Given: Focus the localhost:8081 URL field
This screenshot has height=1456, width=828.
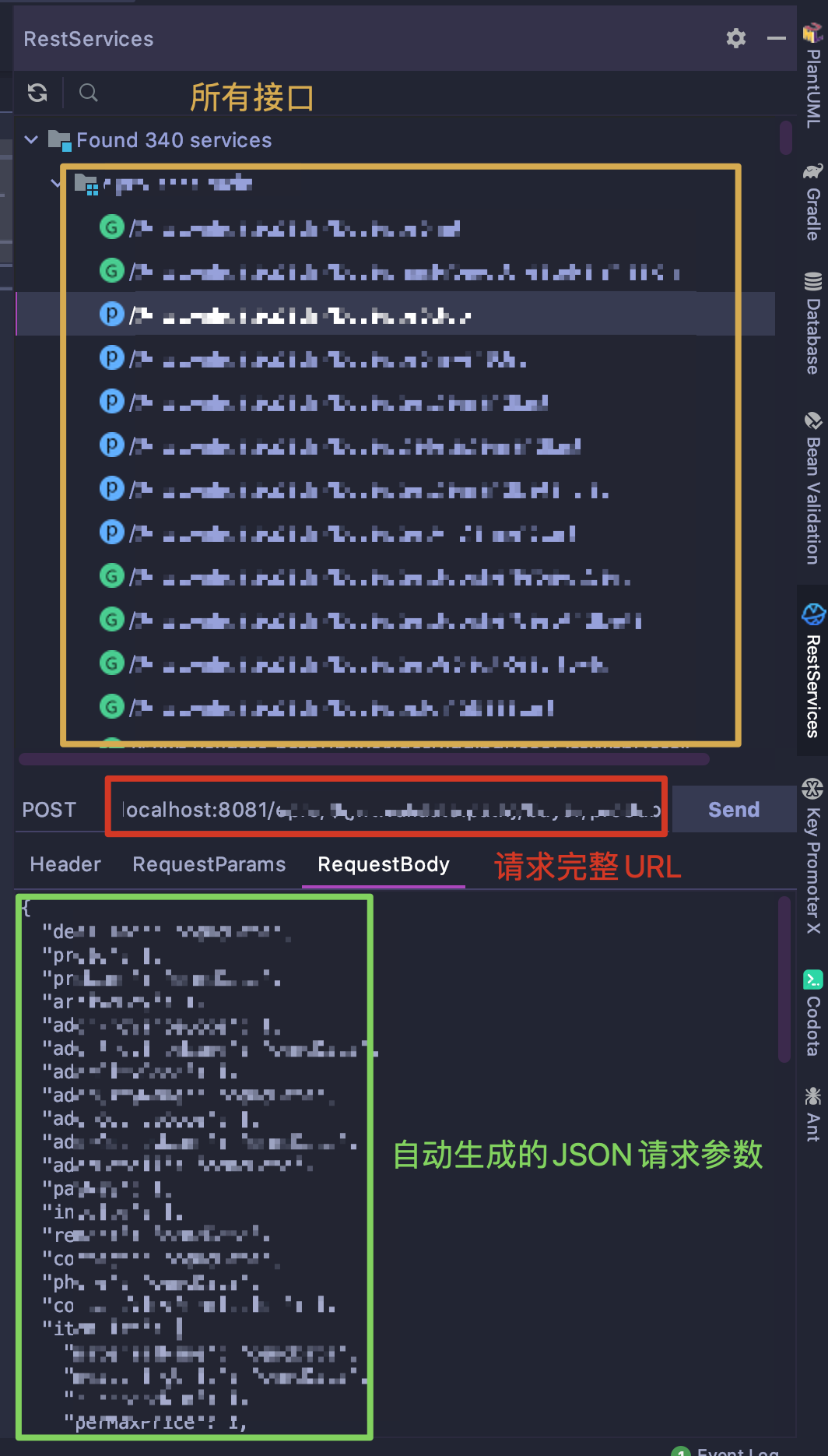Looking at the screenshot, I should tap(387, 810).
